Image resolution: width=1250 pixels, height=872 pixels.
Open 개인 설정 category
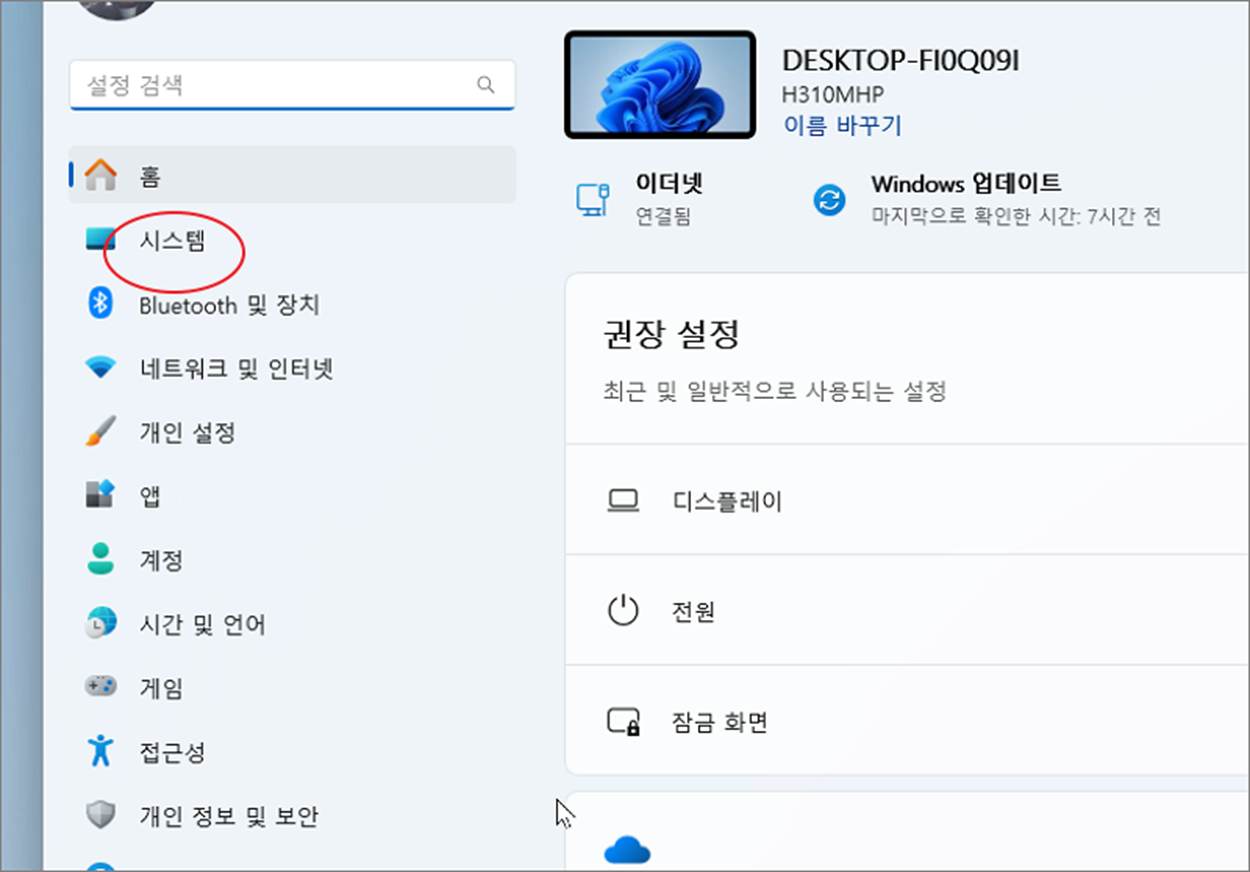pos(292,432)
